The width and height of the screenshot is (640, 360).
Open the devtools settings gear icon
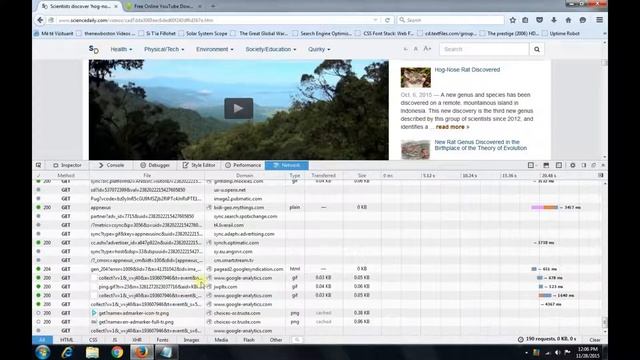pyautogui.click(x=573, y=165)
